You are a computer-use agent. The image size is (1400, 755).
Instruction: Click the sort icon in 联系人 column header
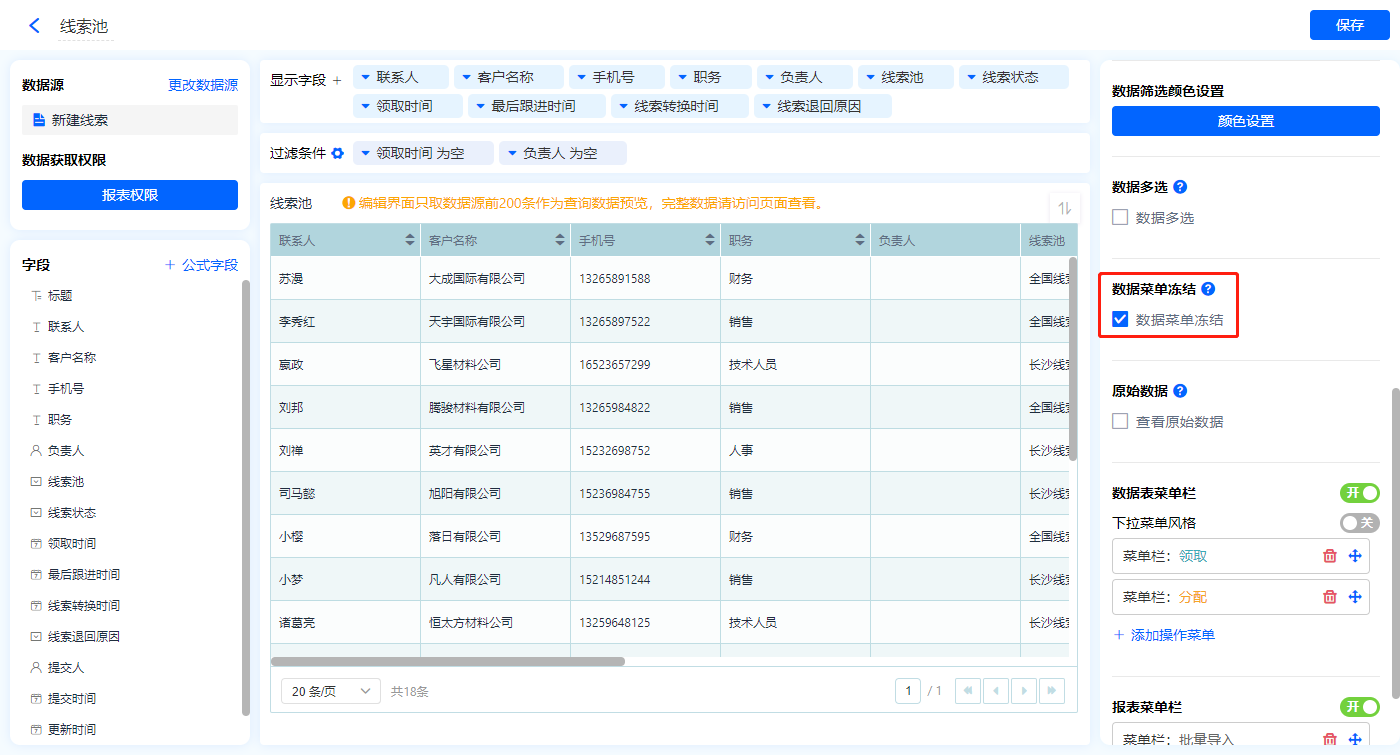[409, 241]
